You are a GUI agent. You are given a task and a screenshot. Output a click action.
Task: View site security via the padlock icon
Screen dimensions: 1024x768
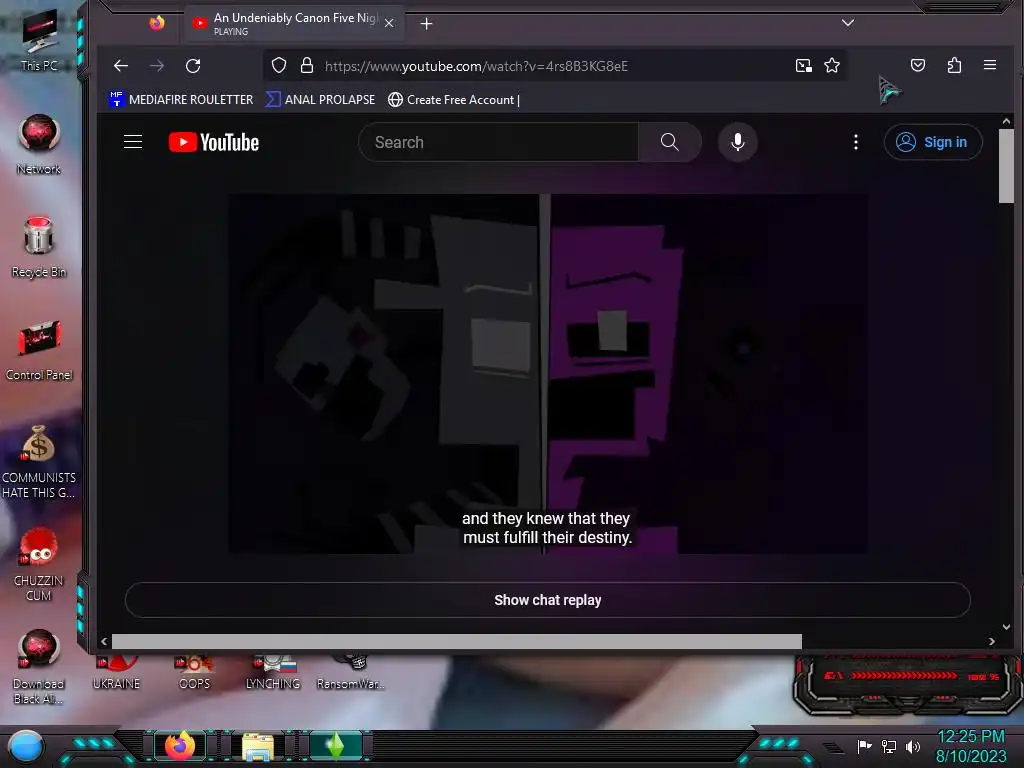pyautogui.click(x=306, y=65)
